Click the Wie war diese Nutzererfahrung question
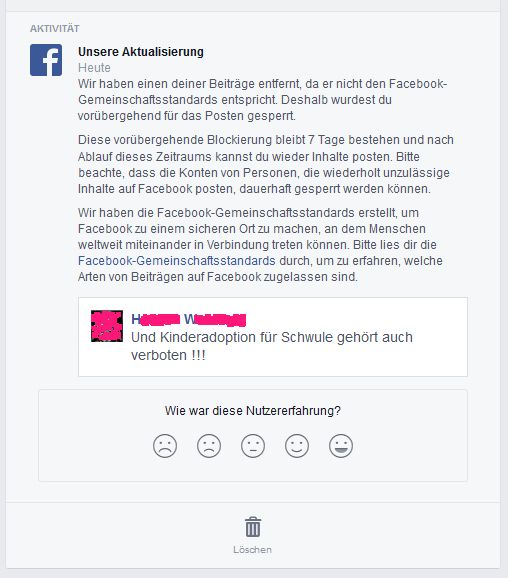The image size is (508, 578). click(253, 411)
